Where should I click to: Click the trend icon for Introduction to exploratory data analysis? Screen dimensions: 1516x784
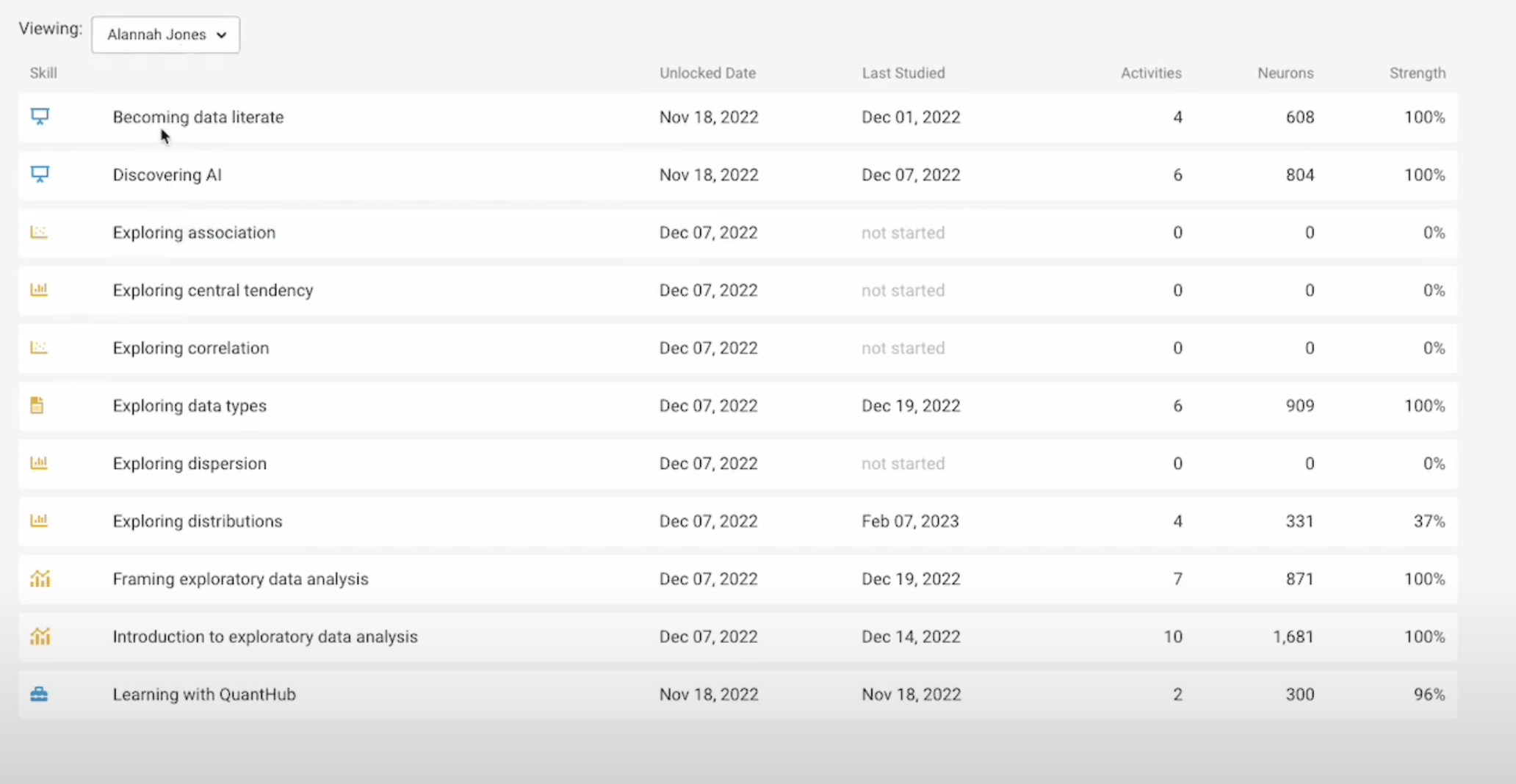40,636
